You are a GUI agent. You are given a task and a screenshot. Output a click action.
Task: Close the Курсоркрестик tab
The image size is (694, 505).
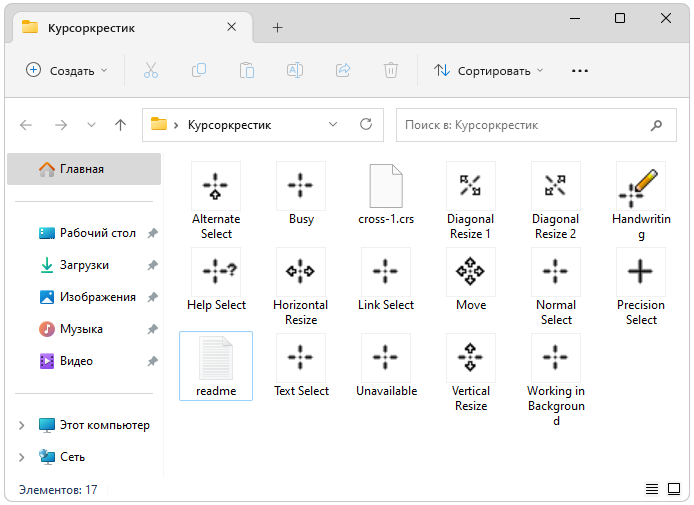pyautogui.click(x=231, y=27)
